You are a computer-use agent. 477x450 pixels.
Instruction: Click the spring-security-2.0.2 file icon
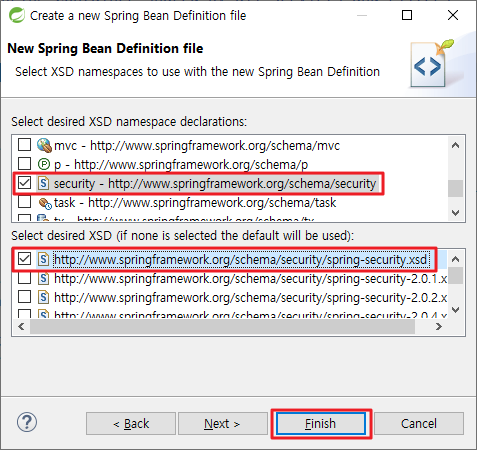[x=44, y=297]
